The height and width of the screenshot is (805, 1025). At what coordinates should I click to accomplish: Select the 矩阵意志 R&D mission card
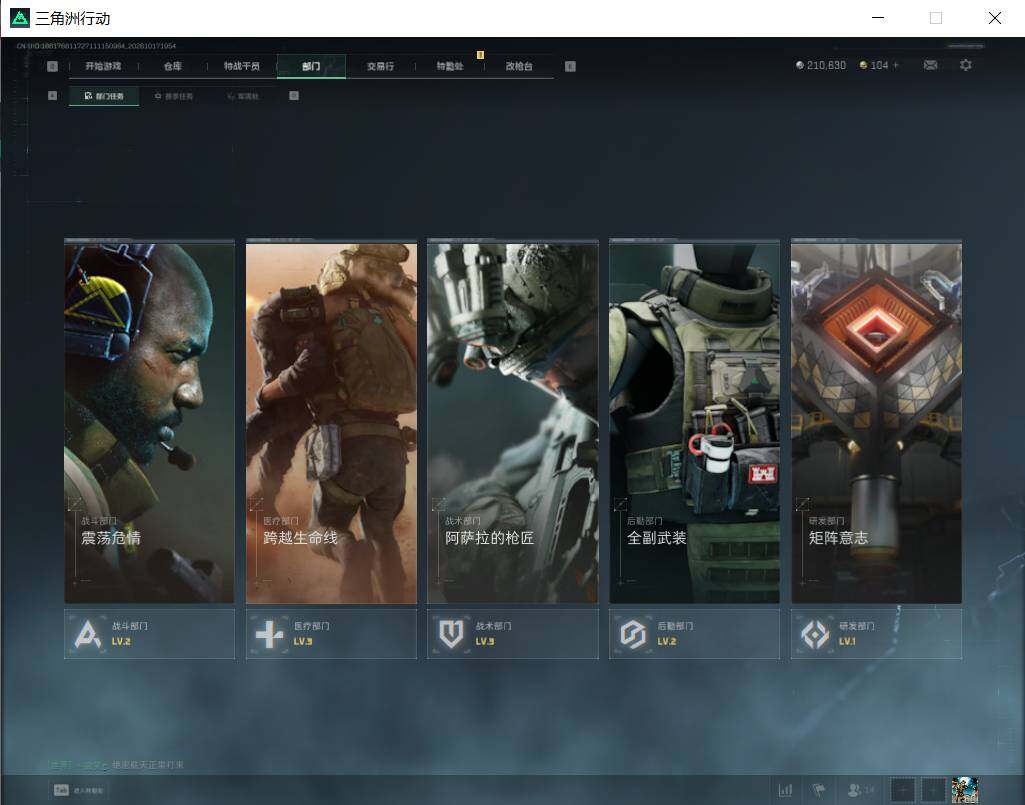876,422
